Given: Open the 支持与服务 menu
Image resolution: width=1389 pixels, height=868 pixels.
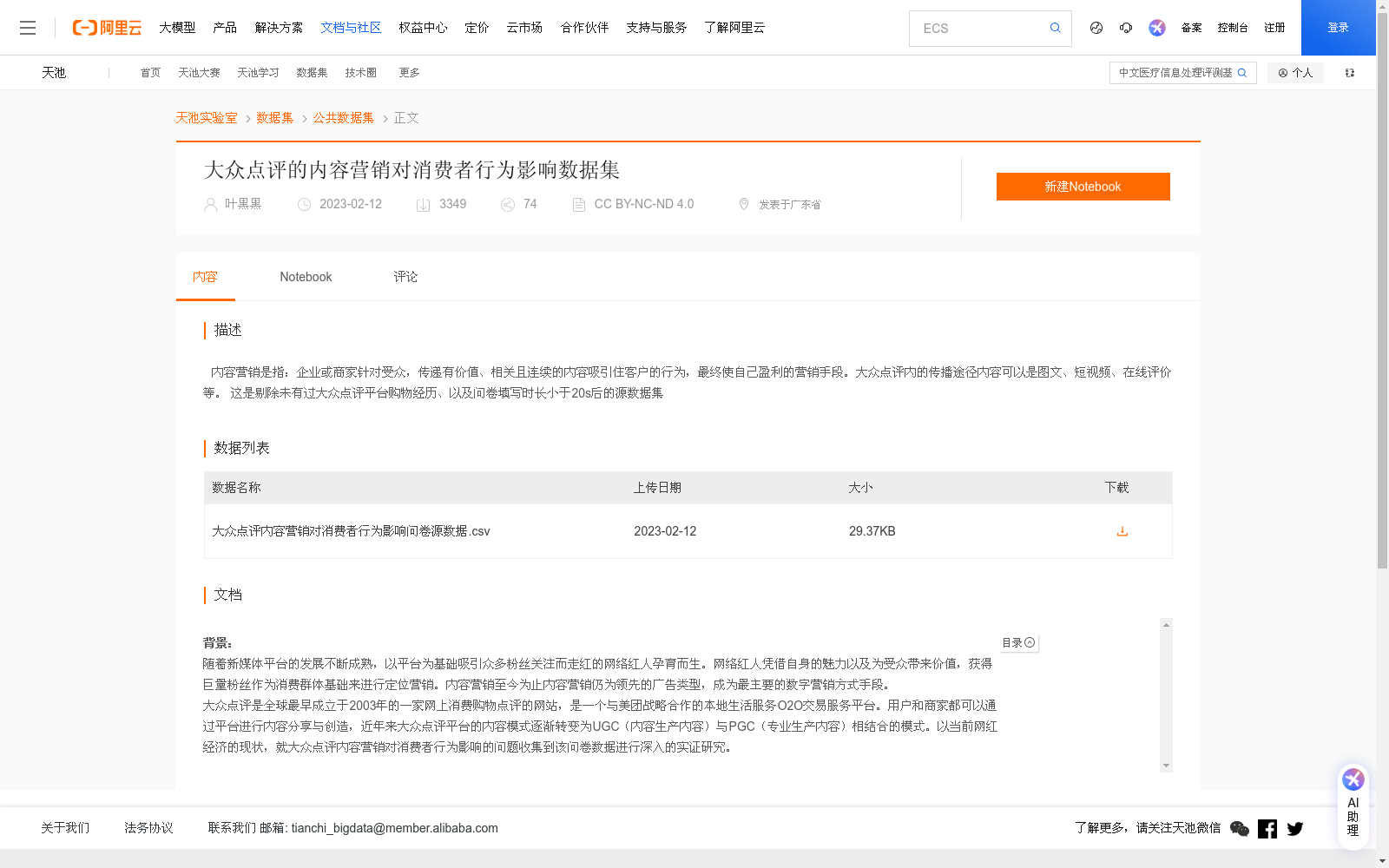Looking at the screenshot, I should pyautogui.click(x=656, y=28).
